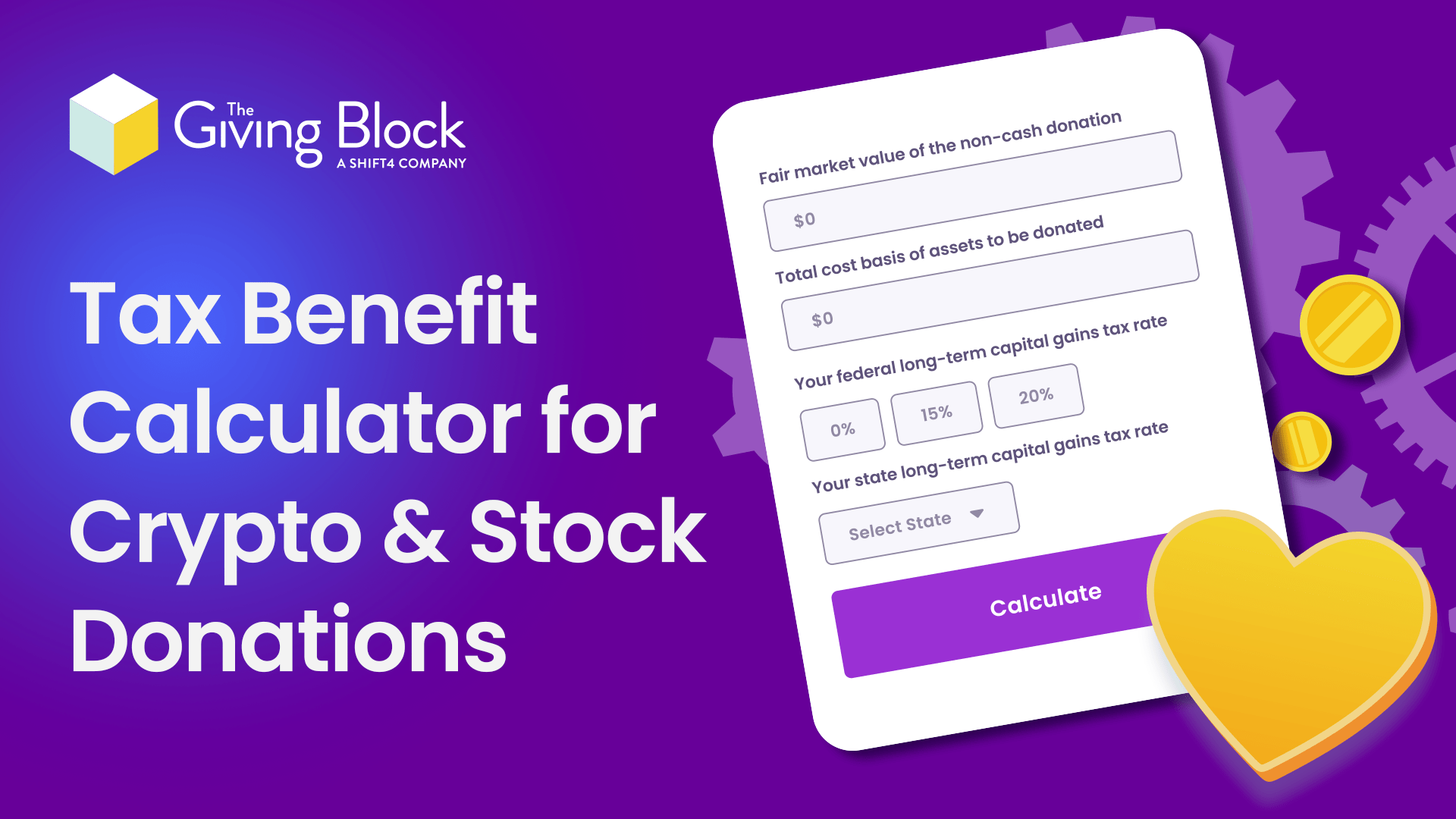Select the 15% capital gains tax rate
1456x819 pixels.
click(934, 412)
